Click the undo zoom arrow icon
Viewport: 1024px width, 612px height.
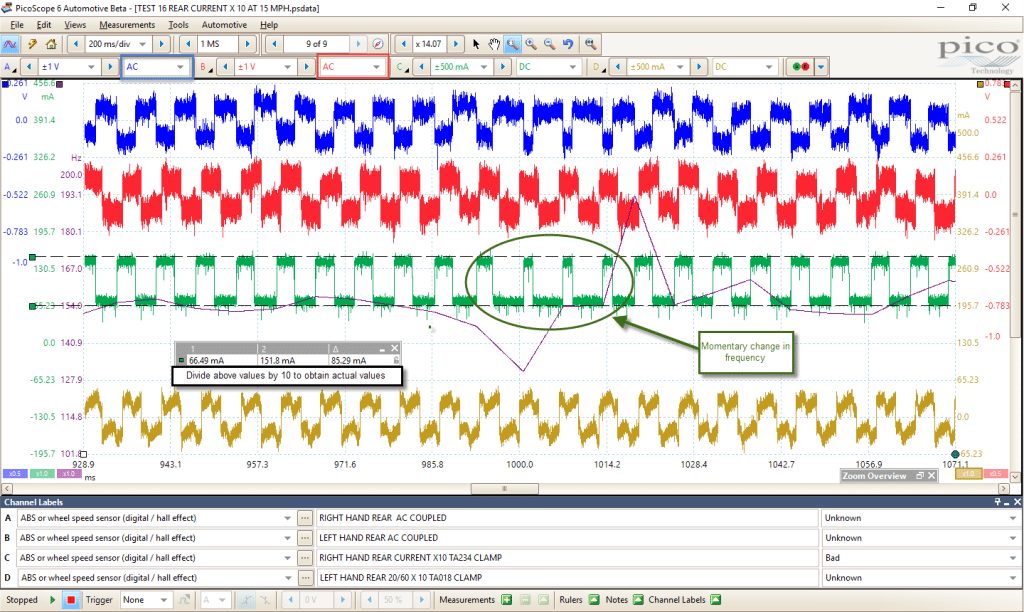(568, 44)
